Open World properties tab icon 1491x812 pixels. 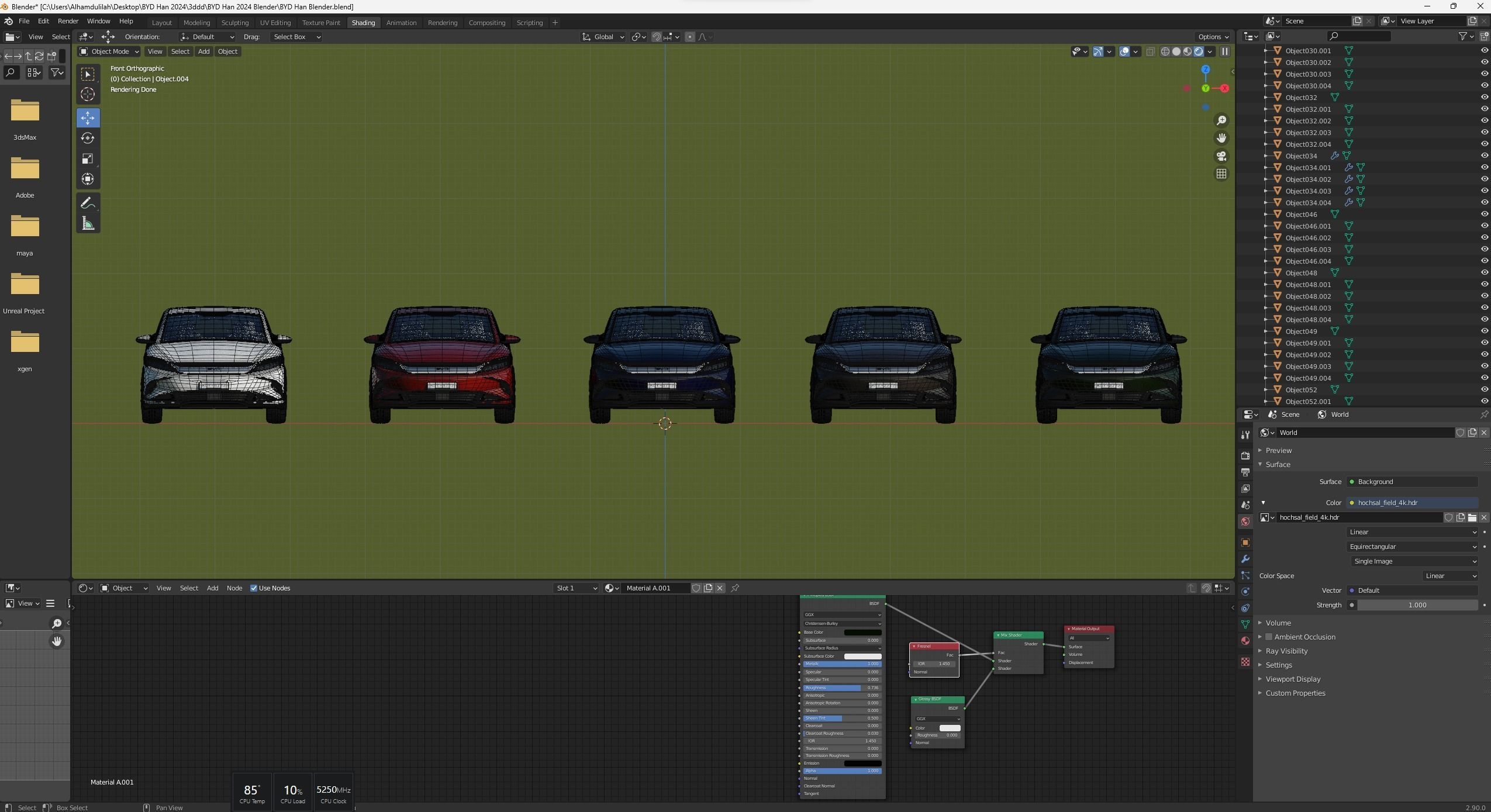coord(1245,521)
